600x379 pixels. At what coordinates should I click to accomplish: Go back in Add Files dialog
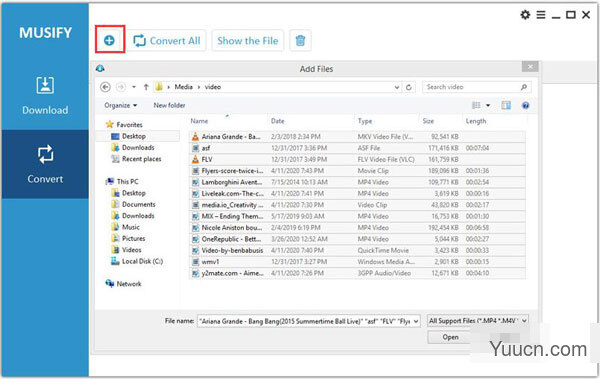pyautogui.click(x=105, y=87)
